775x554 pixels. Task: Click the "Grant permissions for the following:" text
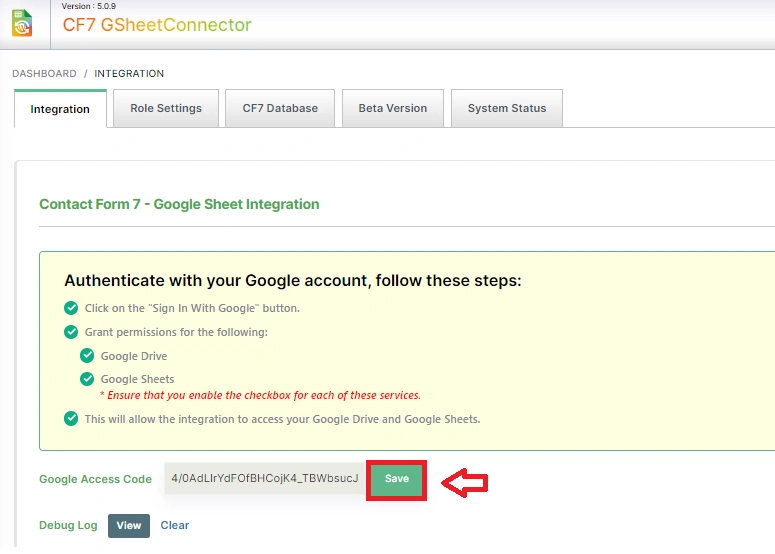pos(176,332)
